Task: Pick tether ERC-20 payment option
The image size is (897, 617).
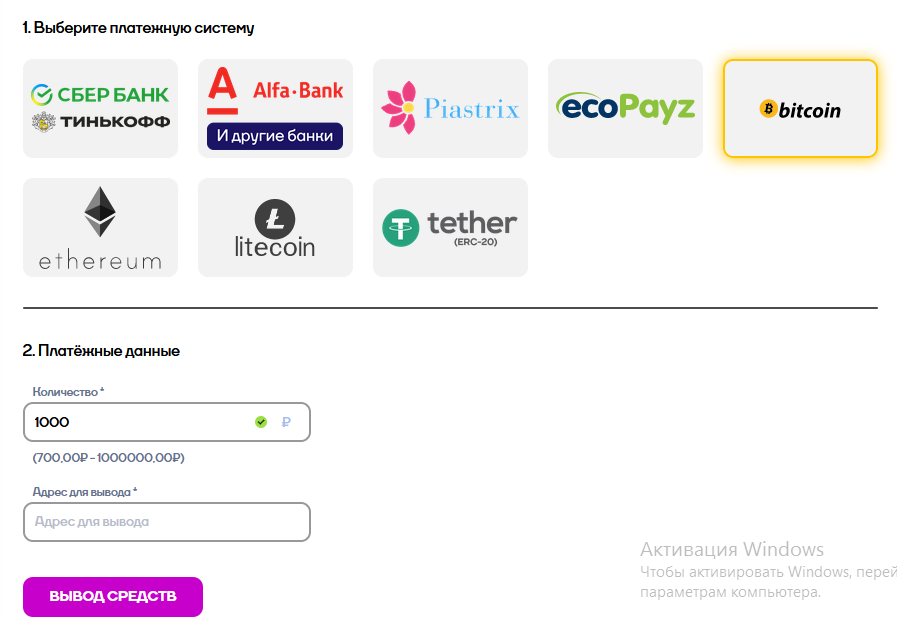Action: click(x=450, y=227)
